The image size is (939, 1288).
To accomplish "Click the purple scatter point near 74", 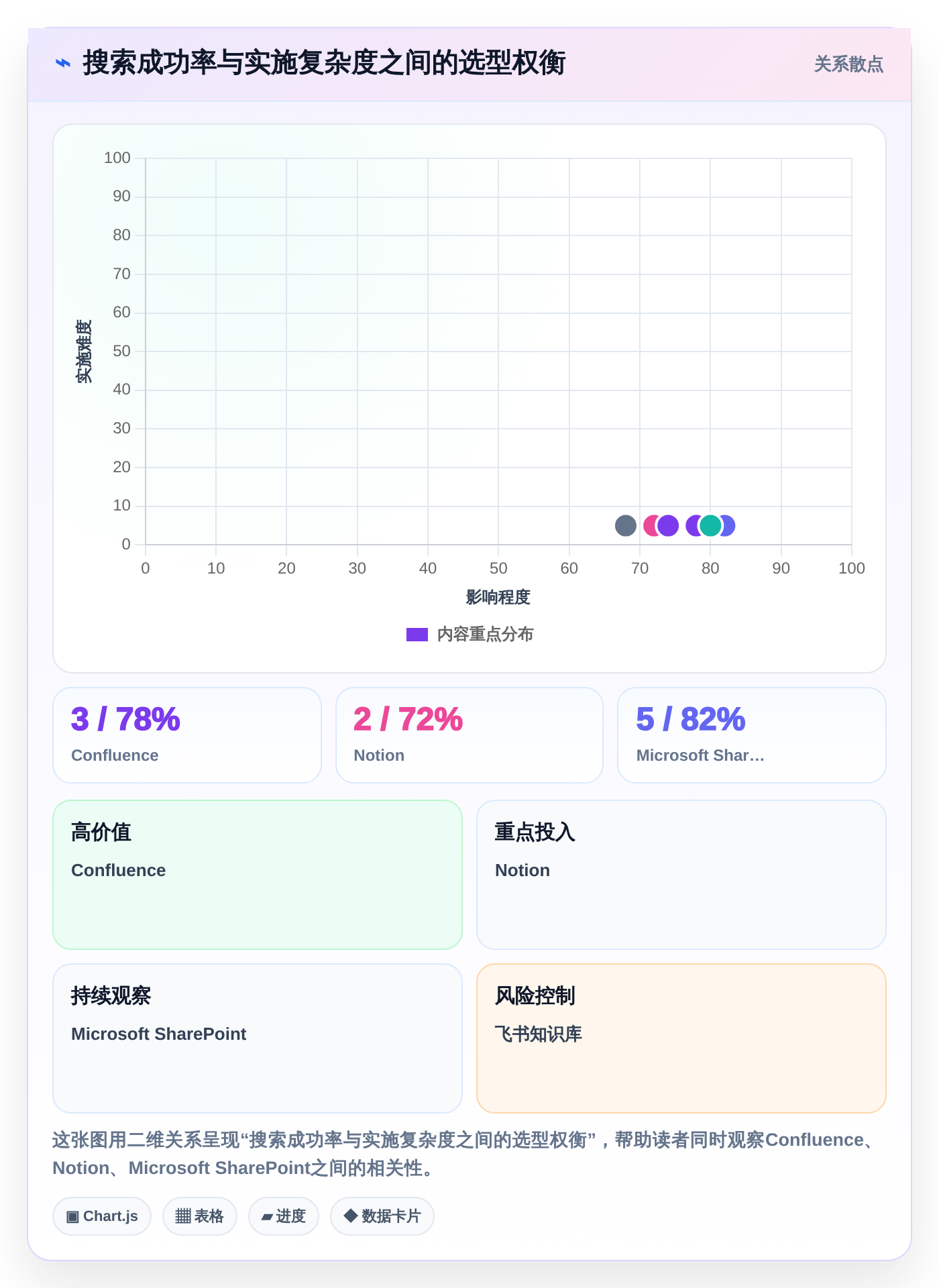I will click(x=668, y=526).
